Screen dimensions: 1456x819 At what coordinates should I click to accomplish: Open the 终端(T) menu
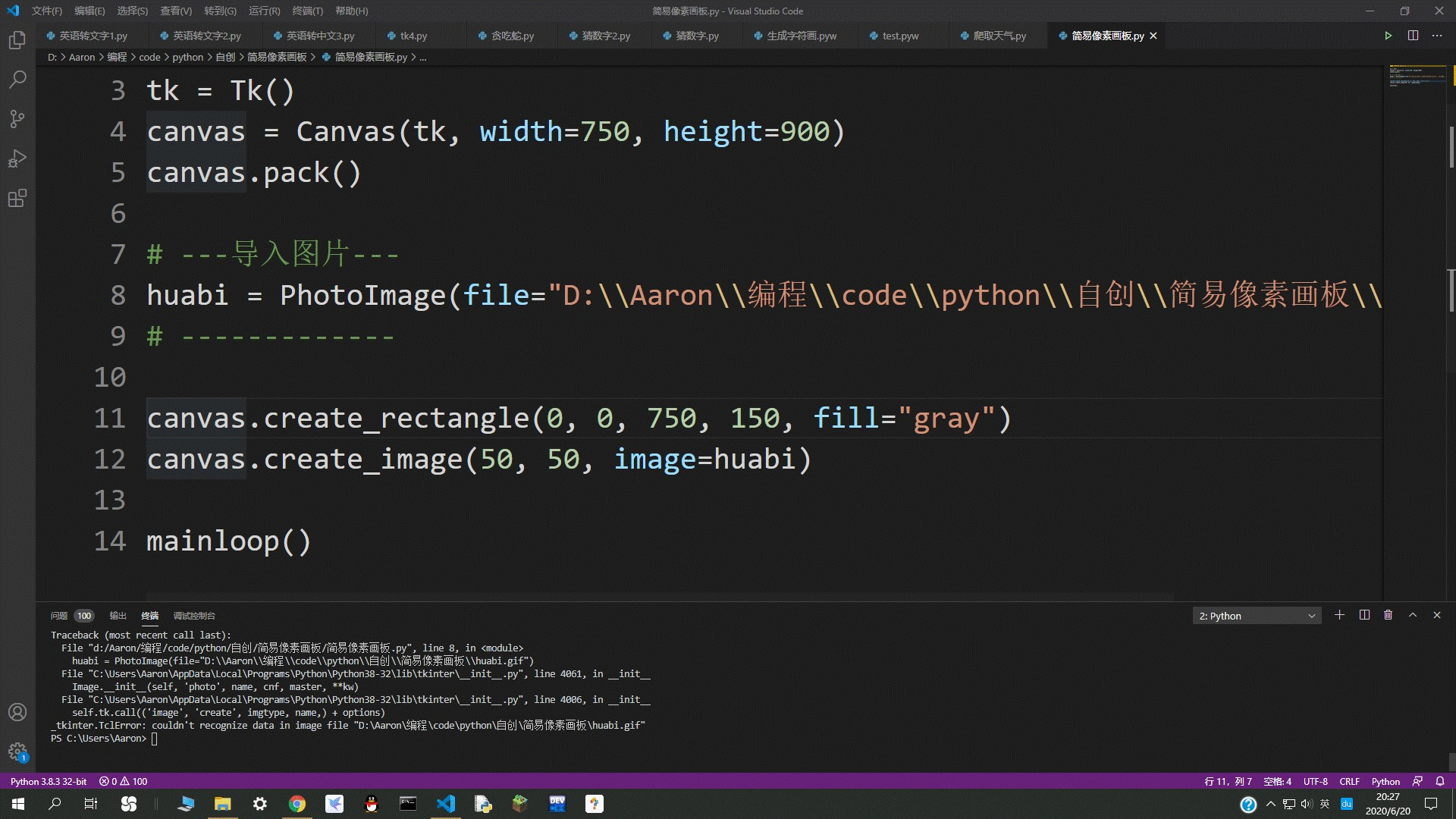(x=307, y=11)
